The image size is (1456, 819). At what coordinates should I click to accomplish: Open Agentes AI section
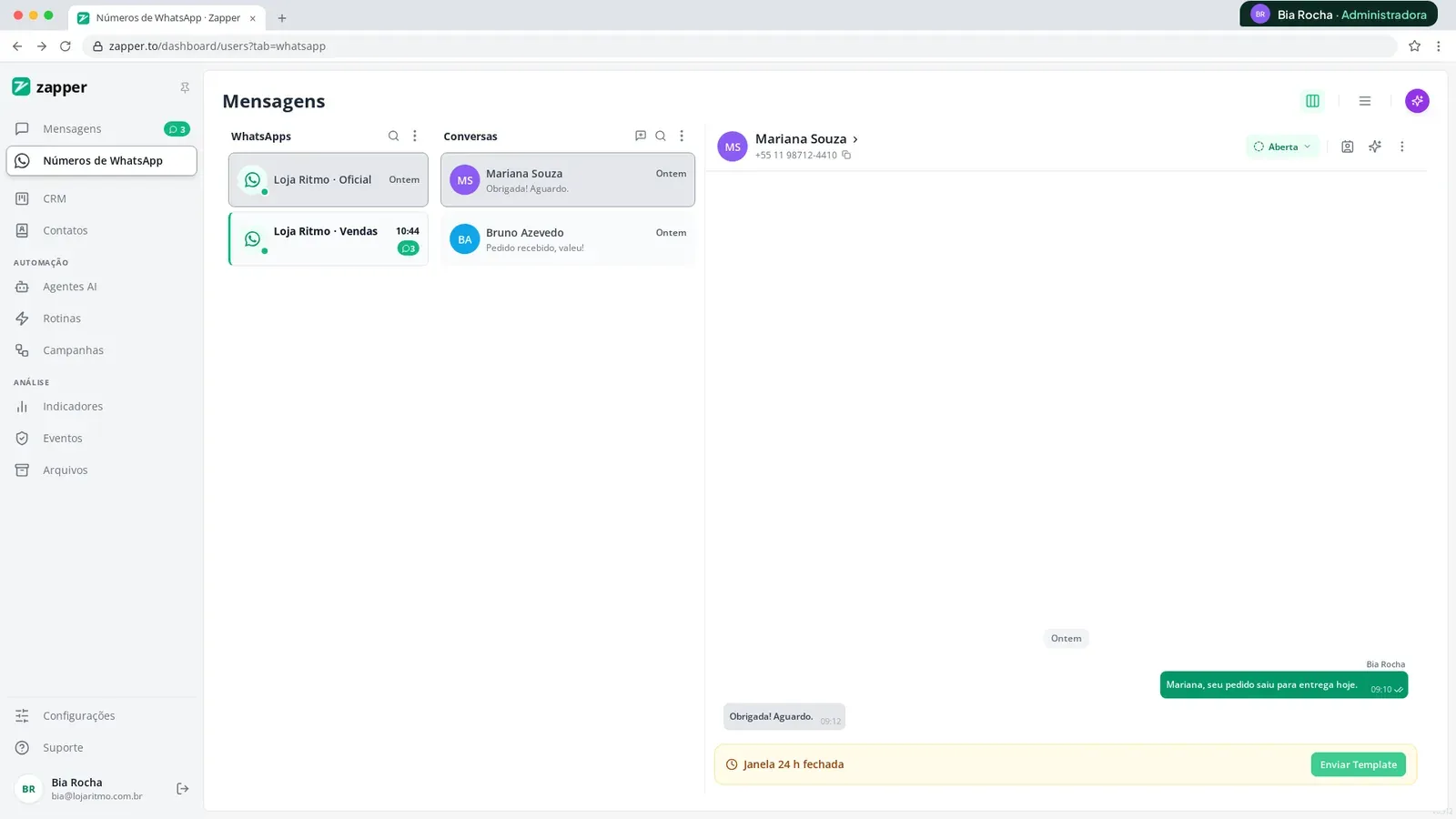101,287
